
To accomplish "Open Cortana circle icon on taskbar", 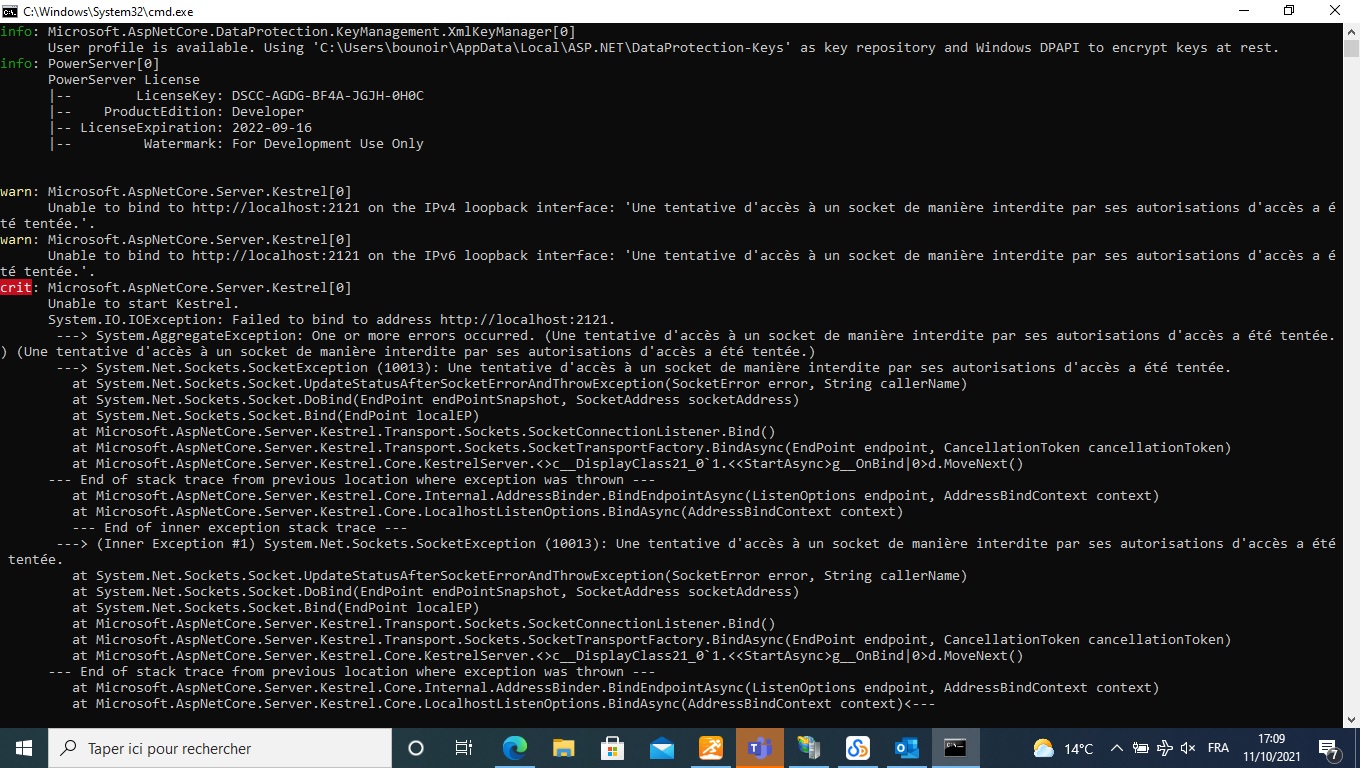I will pyautogui.click(x=416, y=748).
